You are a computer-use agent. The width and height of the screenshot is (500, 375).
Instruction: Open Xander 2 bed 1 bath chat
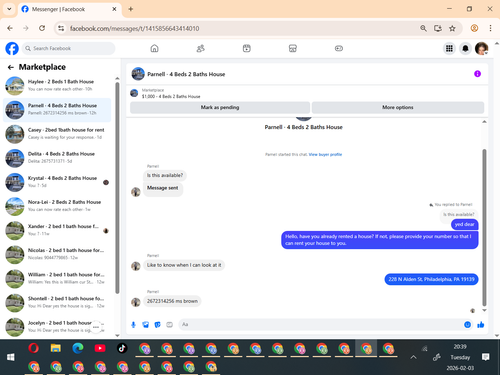tap(57, 230)
